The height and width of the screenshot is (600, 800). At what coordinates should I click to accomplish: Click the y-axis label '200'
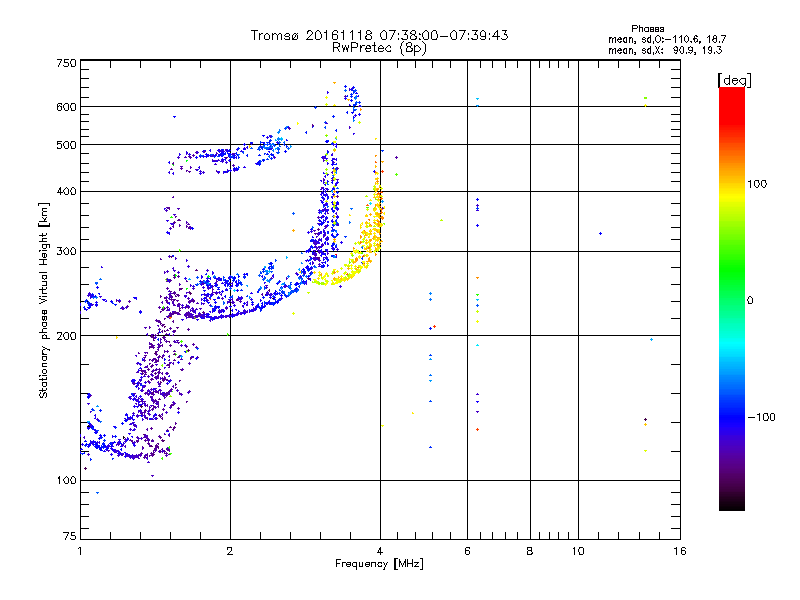66,336
